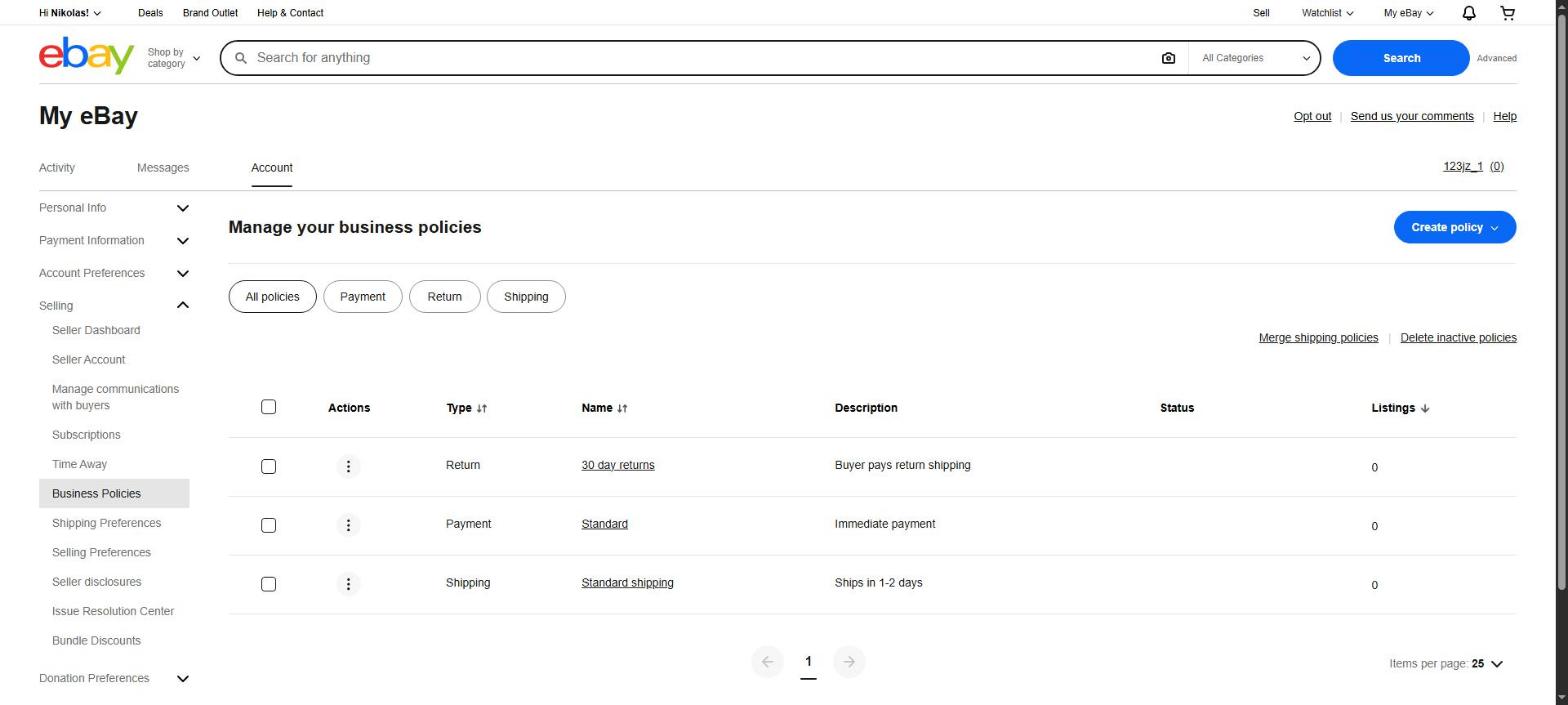Tick the select-all policies checkbox
This screenshot has height=705, width=1568.
[268, 407]
